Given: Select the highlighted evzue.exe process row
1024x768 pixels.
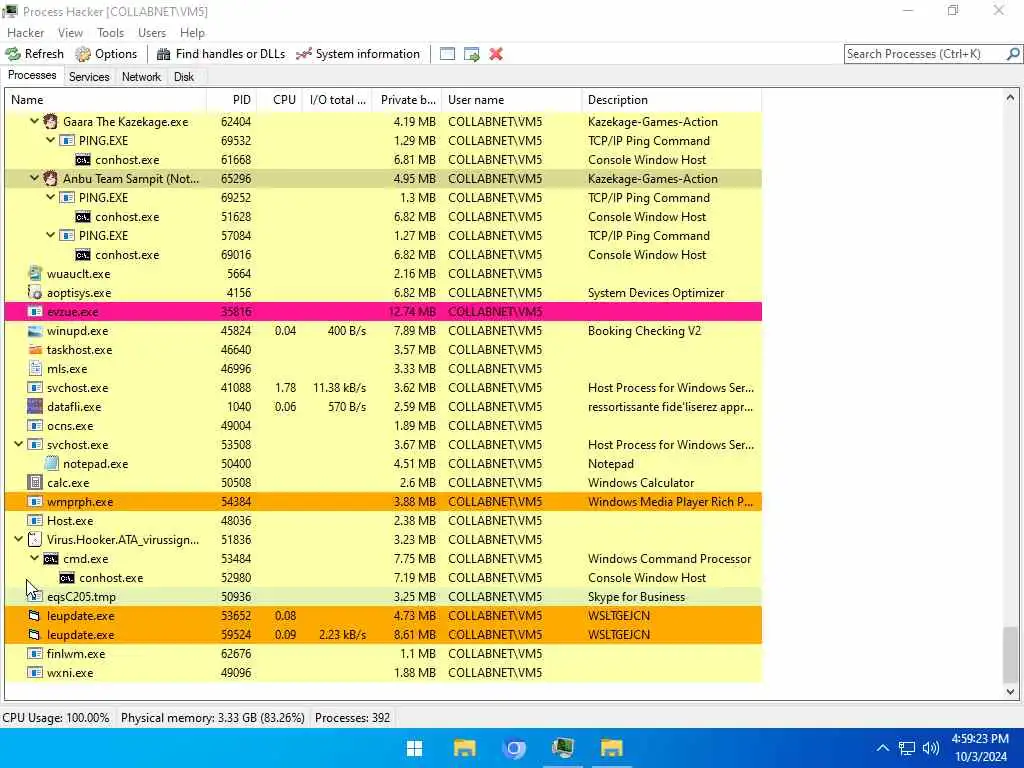Looking at the screenshot, I should [x=383, y=312].
